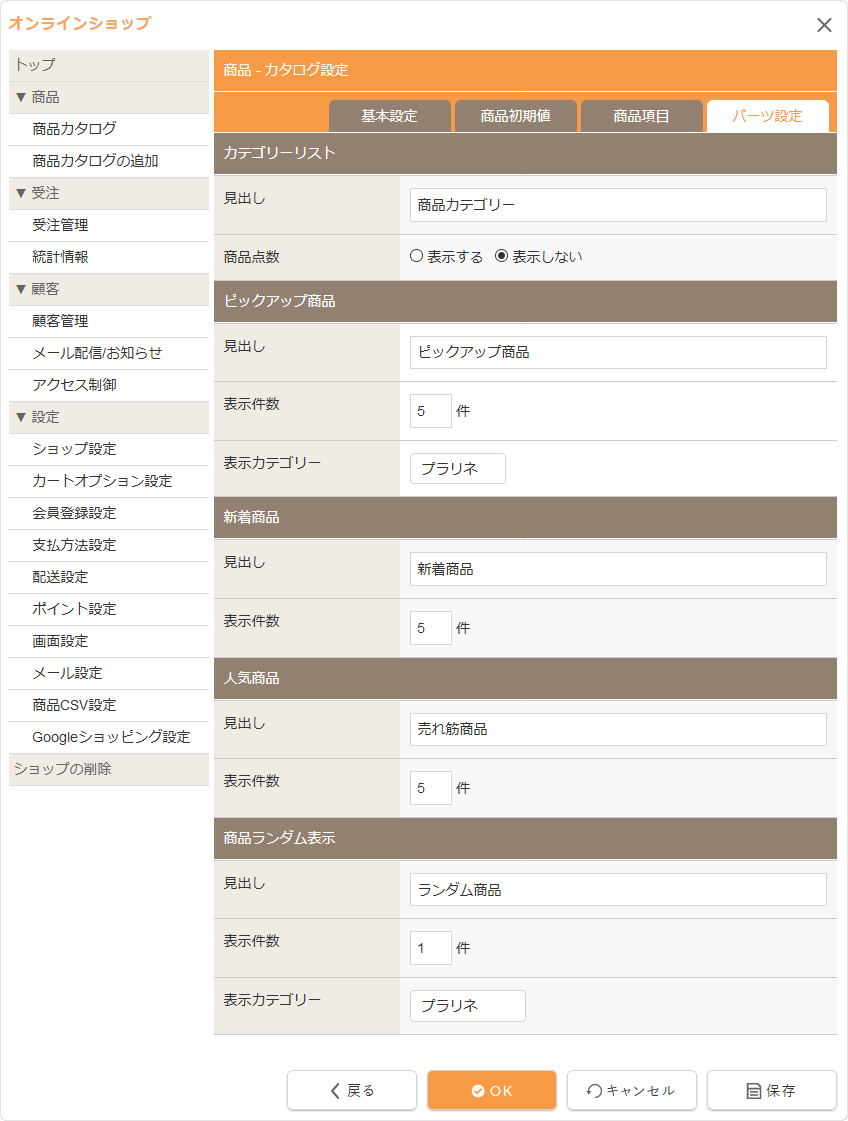Screen dimensions: 848x1121
Task: Open the 商品項目 tab
Action: (641, 116)
